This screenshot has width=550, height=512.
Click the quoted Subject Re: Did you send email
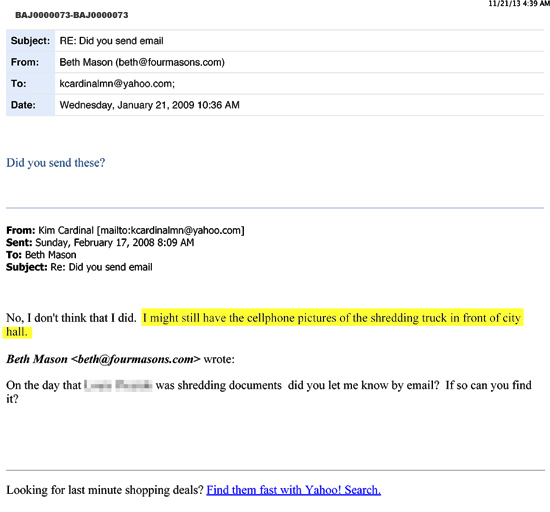pyautogui.click(x=79, y=267)
